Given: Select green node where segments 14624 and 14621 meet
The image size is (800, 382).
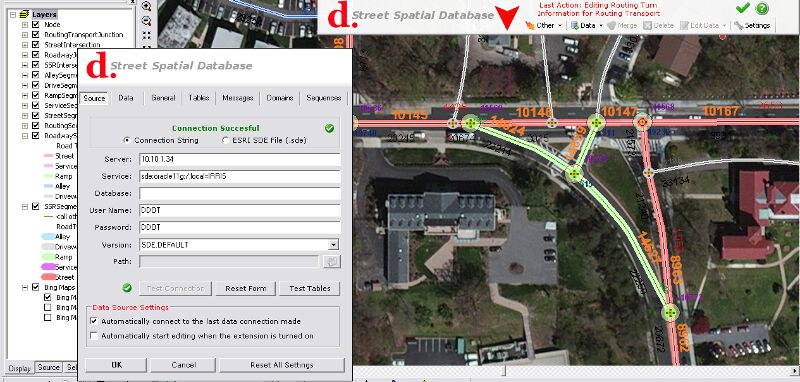Looking at the screenshot, I should (x=574, y=174).
